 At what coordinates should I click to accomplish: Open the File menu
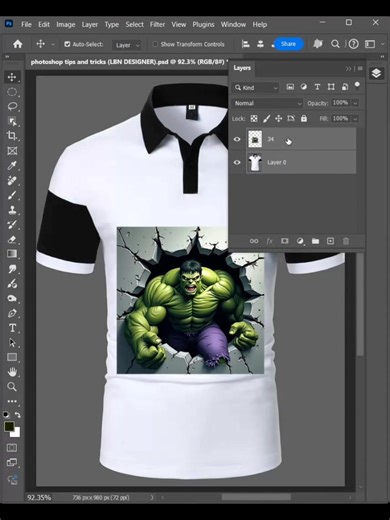[x=26, y=24]
